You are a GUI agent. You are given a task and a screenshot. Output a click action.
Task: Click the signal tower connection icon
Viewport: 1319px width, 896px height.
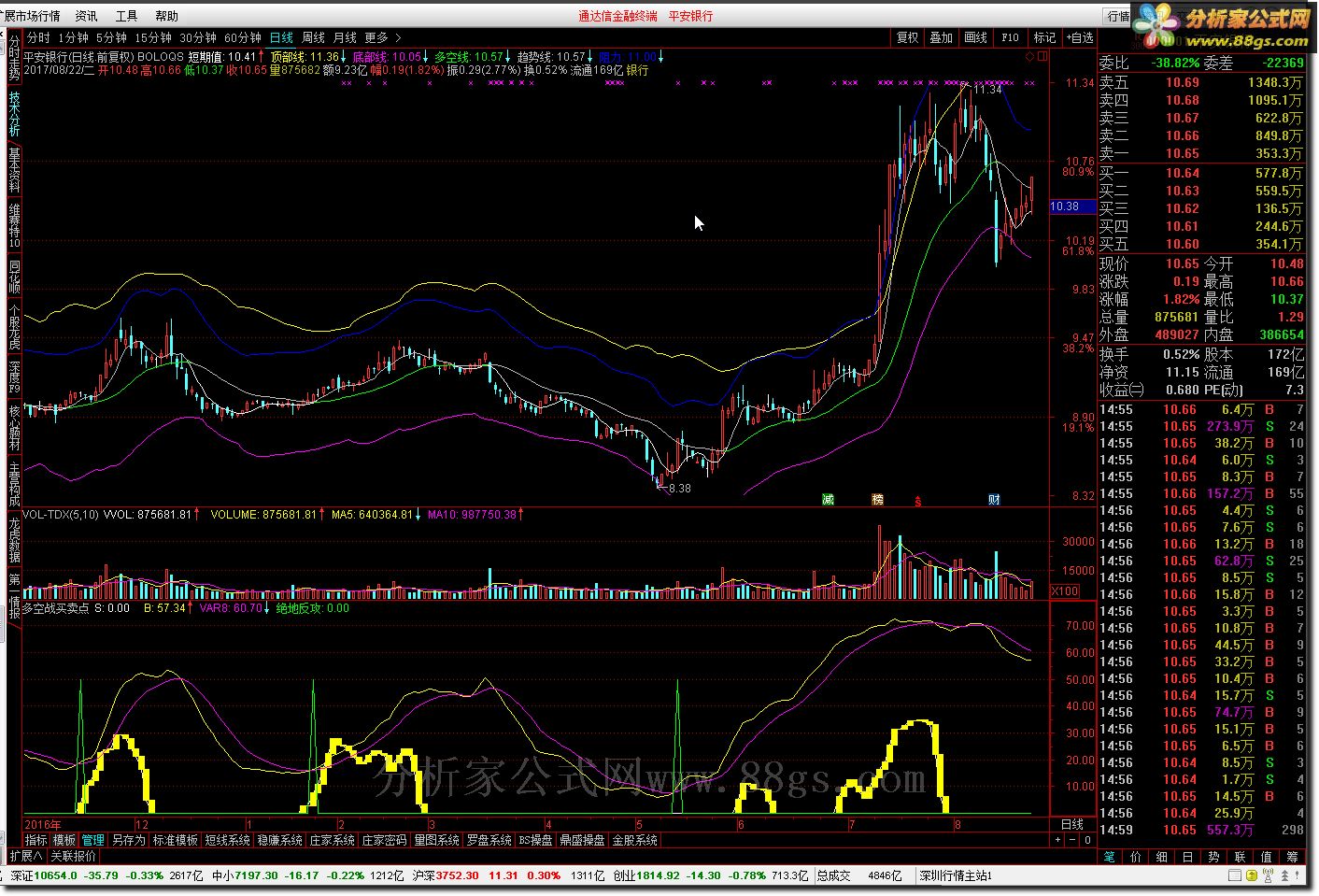coord(1269,876)
